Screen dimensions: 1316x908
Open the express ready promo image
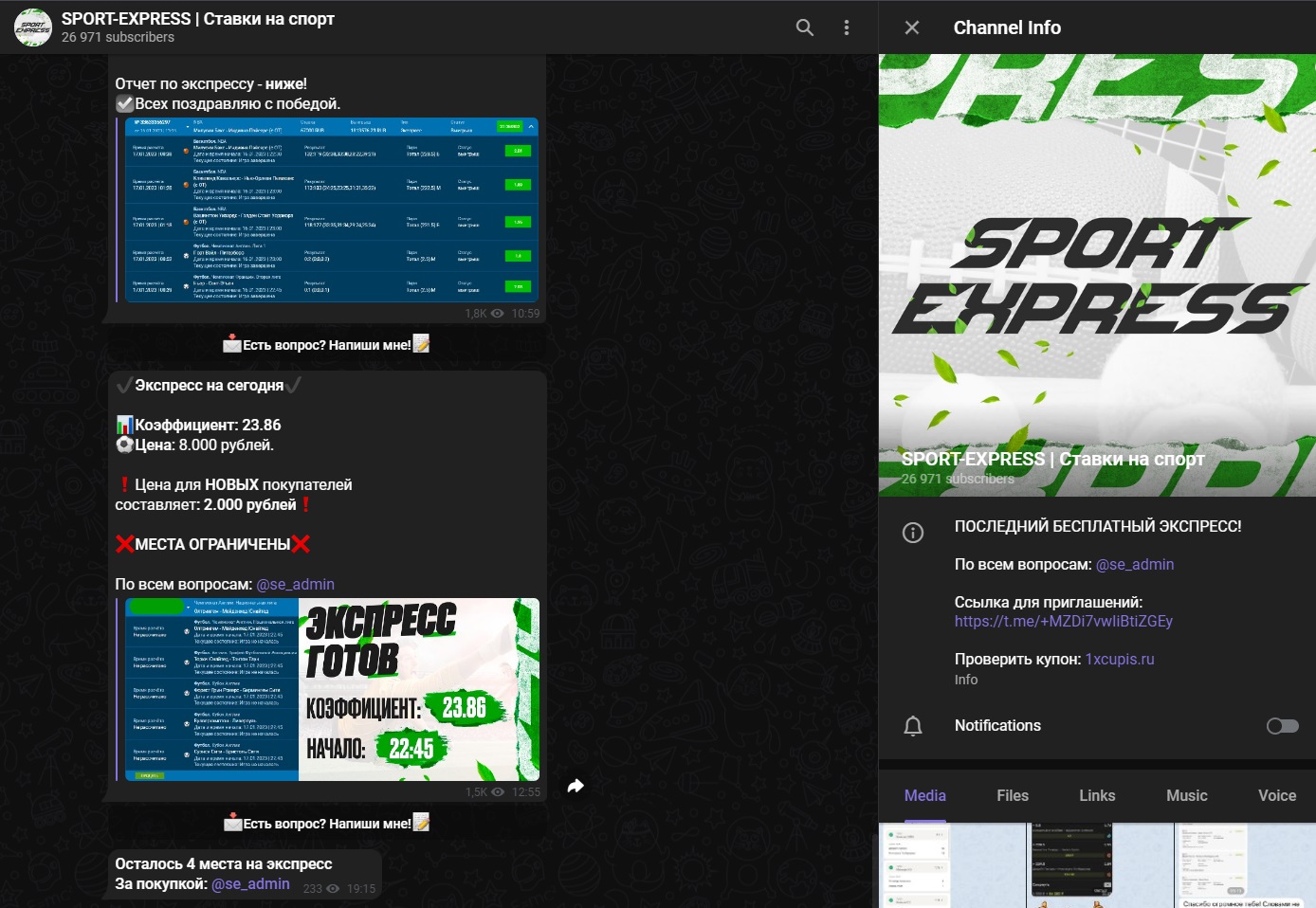[x=331, y=689]
